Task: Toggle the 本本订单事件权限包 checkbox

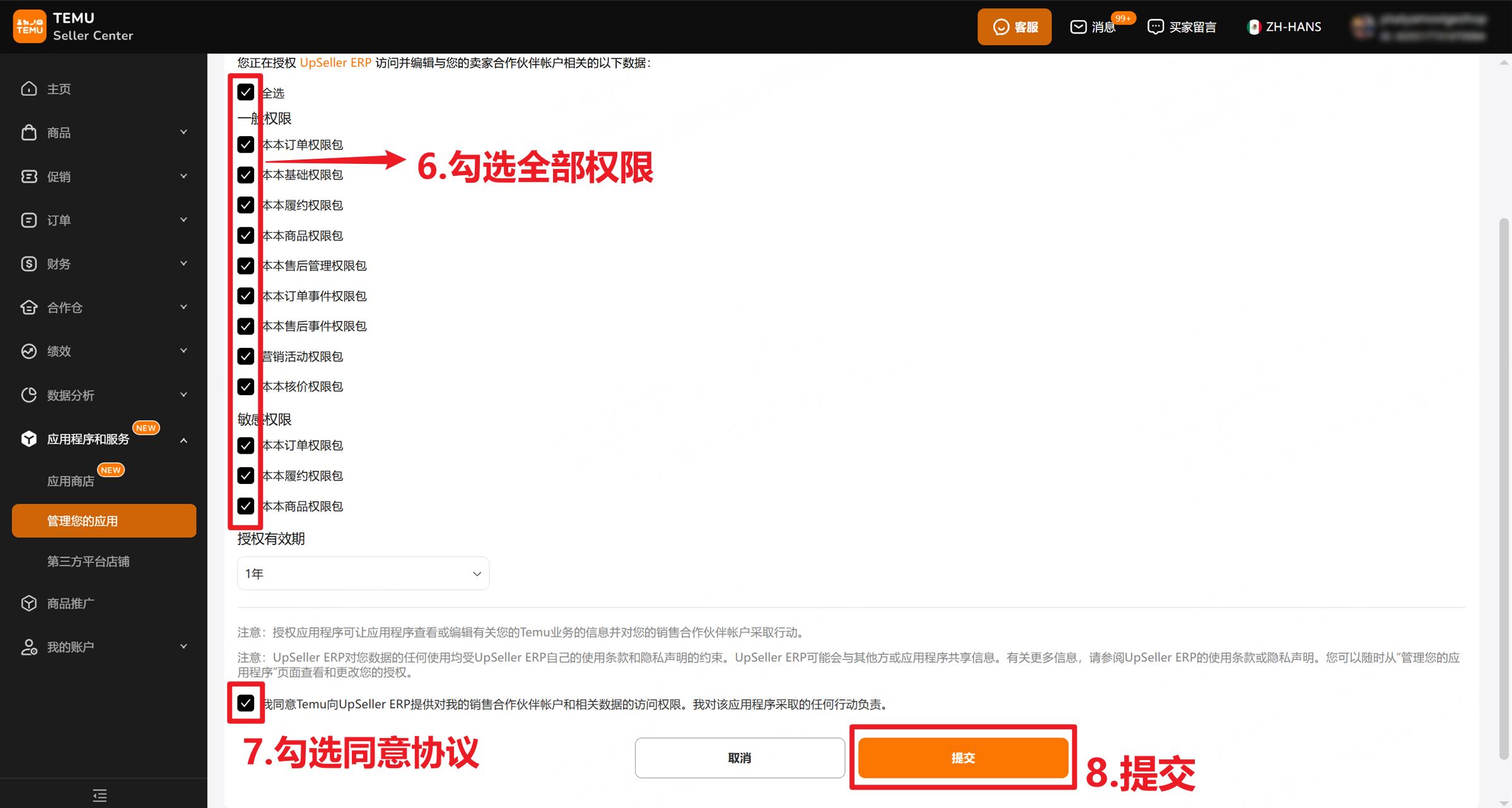Action: [246, 296]
